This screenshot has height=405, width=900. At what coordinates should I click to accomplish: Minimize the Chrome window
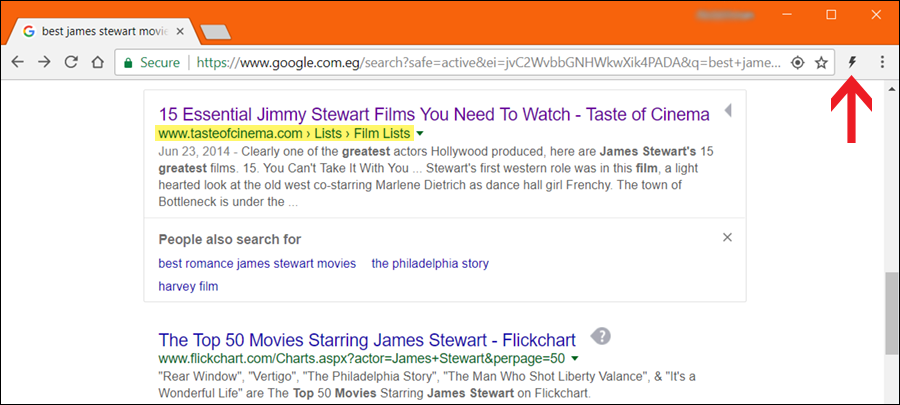coord(786,15)
